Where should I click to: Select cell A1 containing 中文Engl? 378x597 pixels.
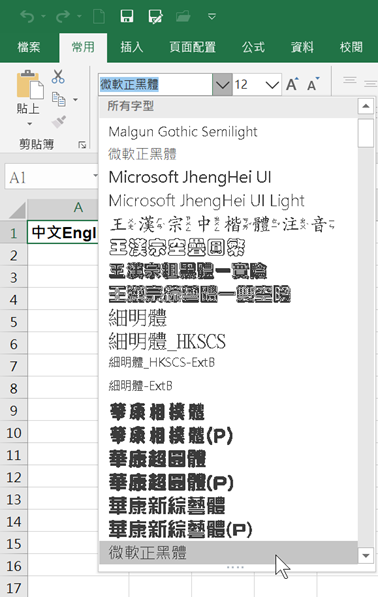(x=63, y=232)
